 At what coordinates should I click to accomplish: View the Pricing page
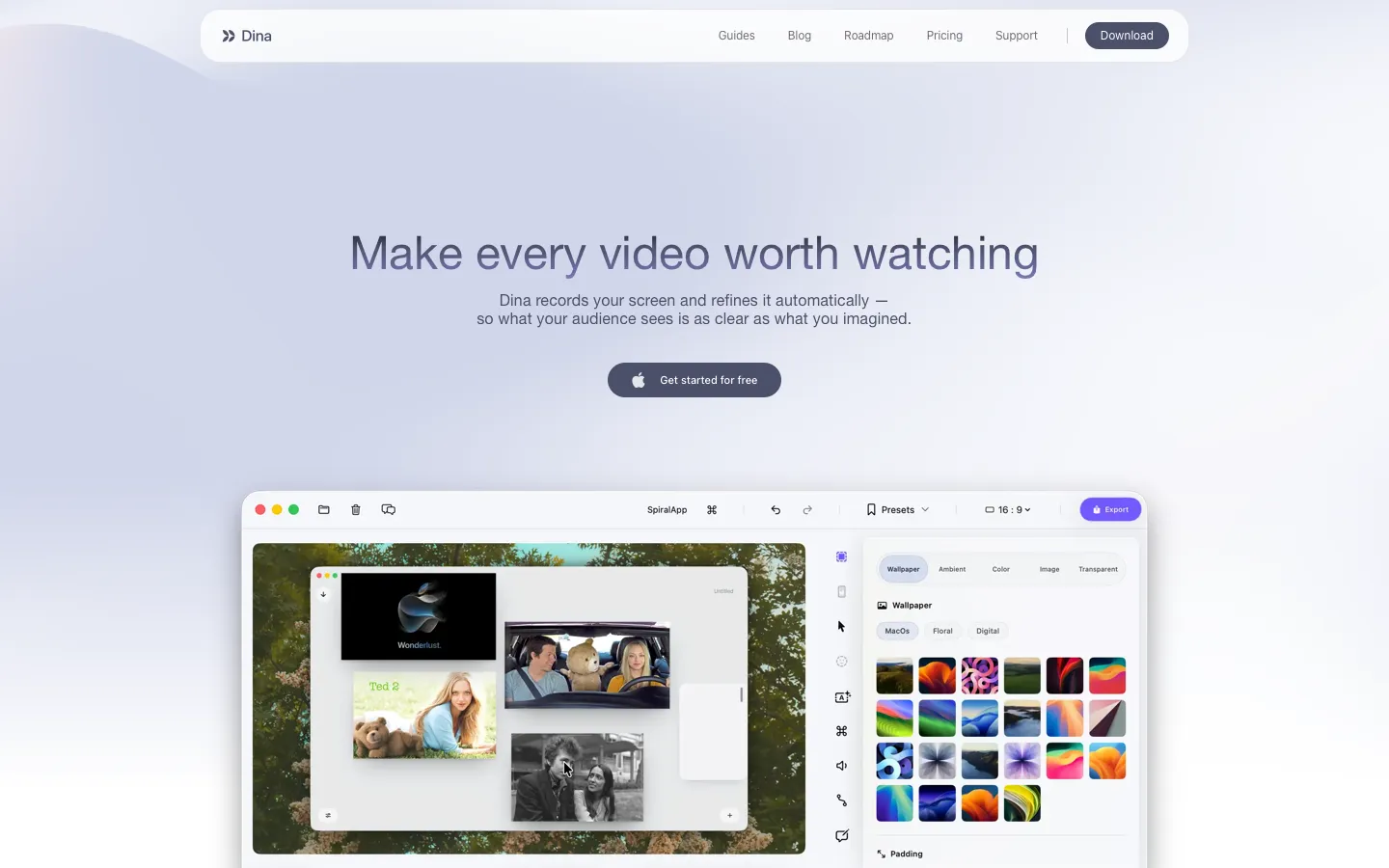coord(944,36)
